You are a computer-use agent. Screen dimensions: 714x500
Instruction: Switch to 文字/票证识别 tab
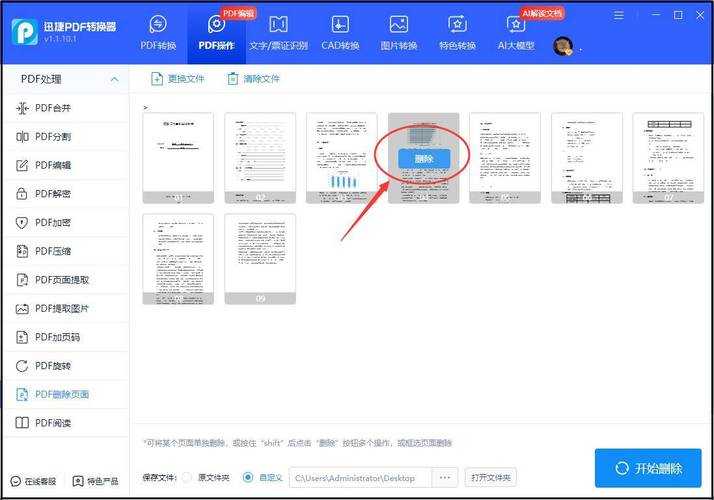point(278,33)
